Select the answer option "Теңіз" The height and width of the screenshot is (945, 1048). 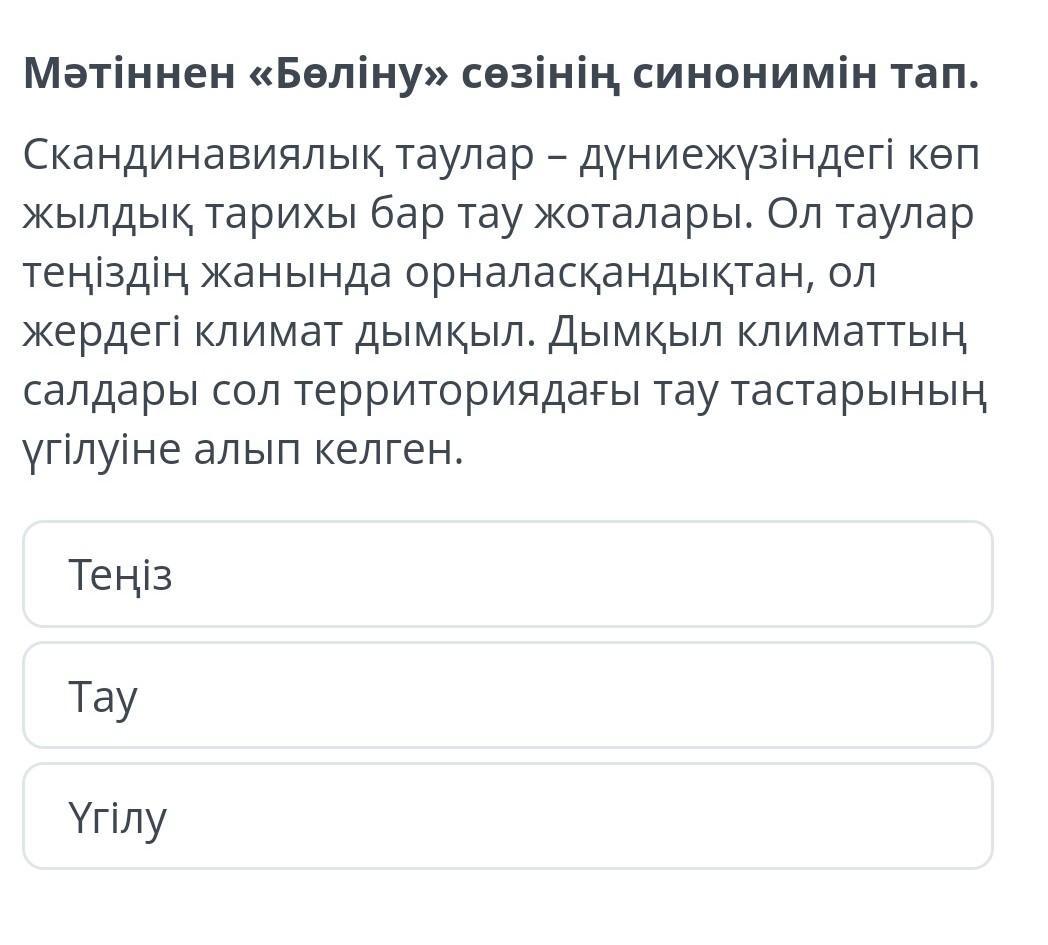click(507, 574)
